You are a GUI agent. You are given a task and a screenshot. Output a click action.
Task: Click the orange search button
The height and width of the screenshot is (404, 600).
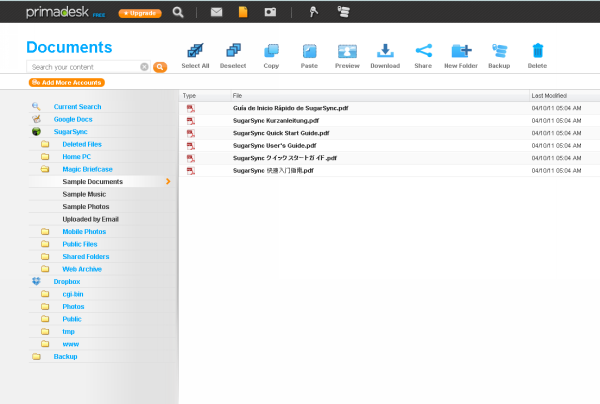click(160, 67)
